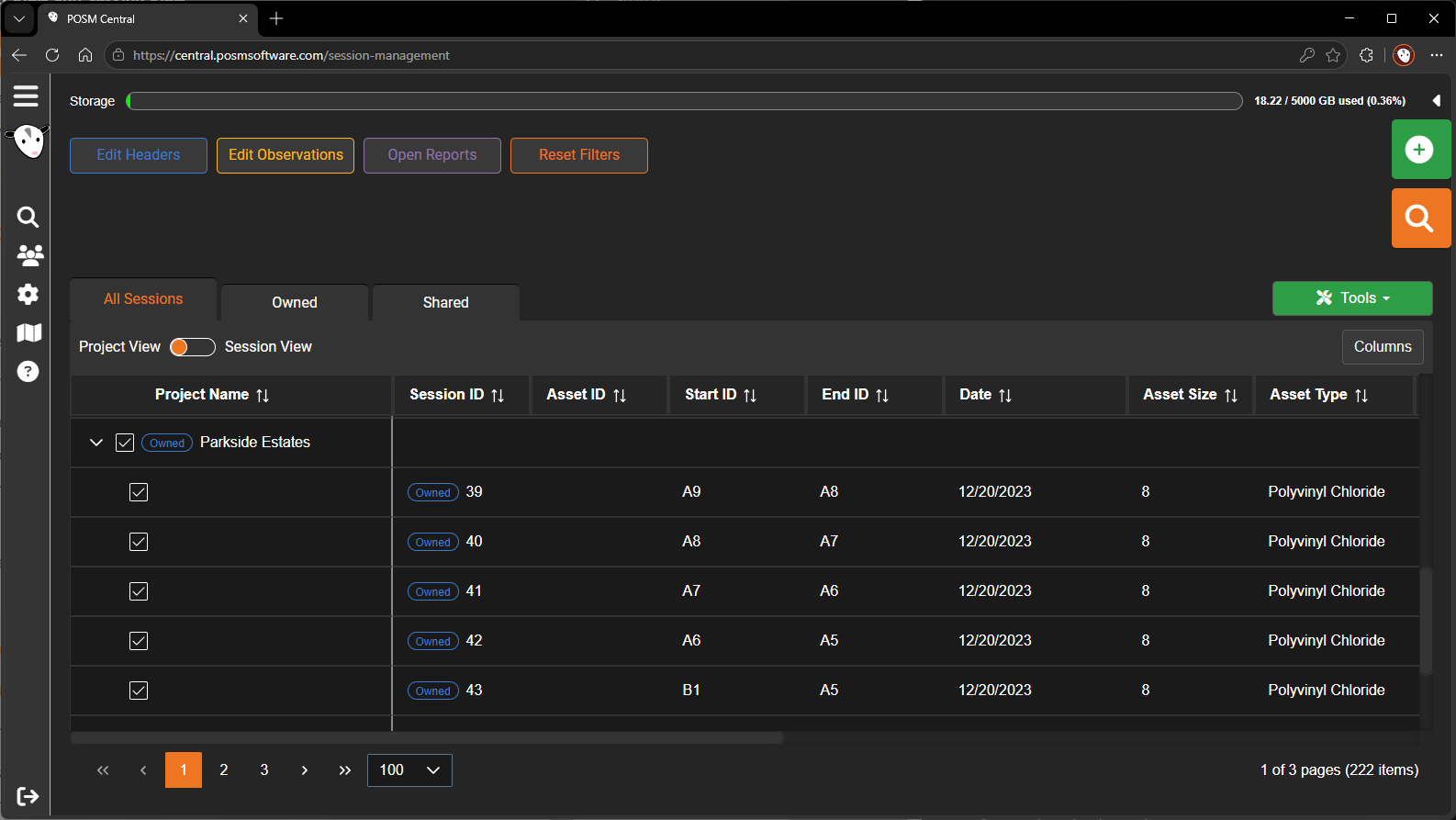
Task: Switch to Shared tab
Action: point(446,302)
